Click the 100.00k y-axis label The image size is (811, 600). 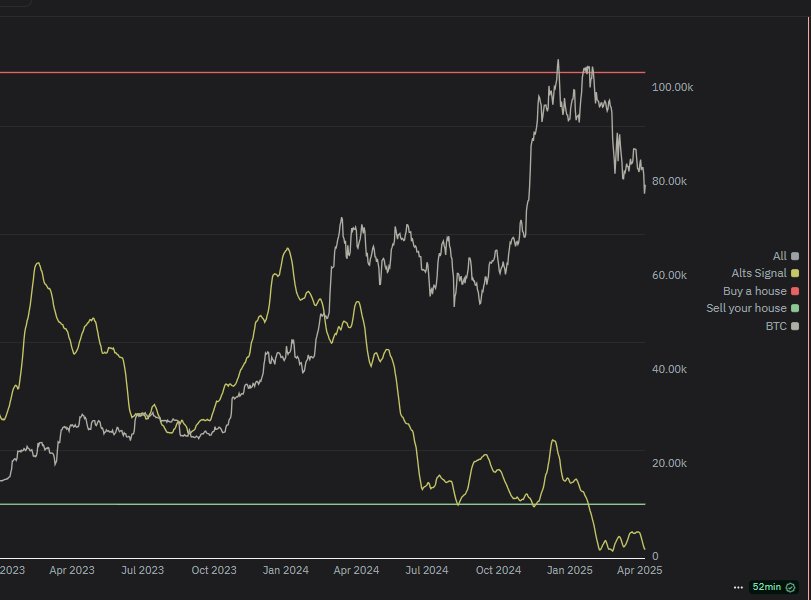click(x=672, y=88)
